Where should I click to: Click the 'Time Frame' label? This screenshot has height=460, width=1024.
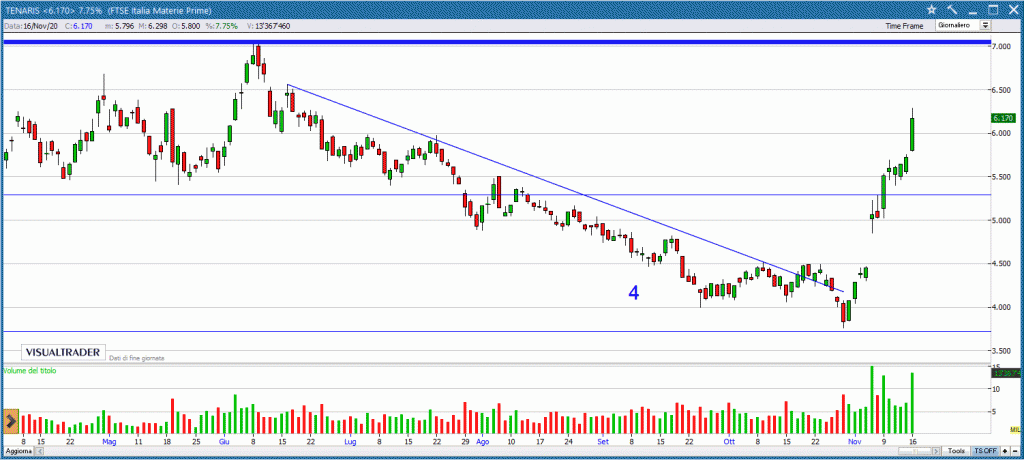tap(904, 26)
